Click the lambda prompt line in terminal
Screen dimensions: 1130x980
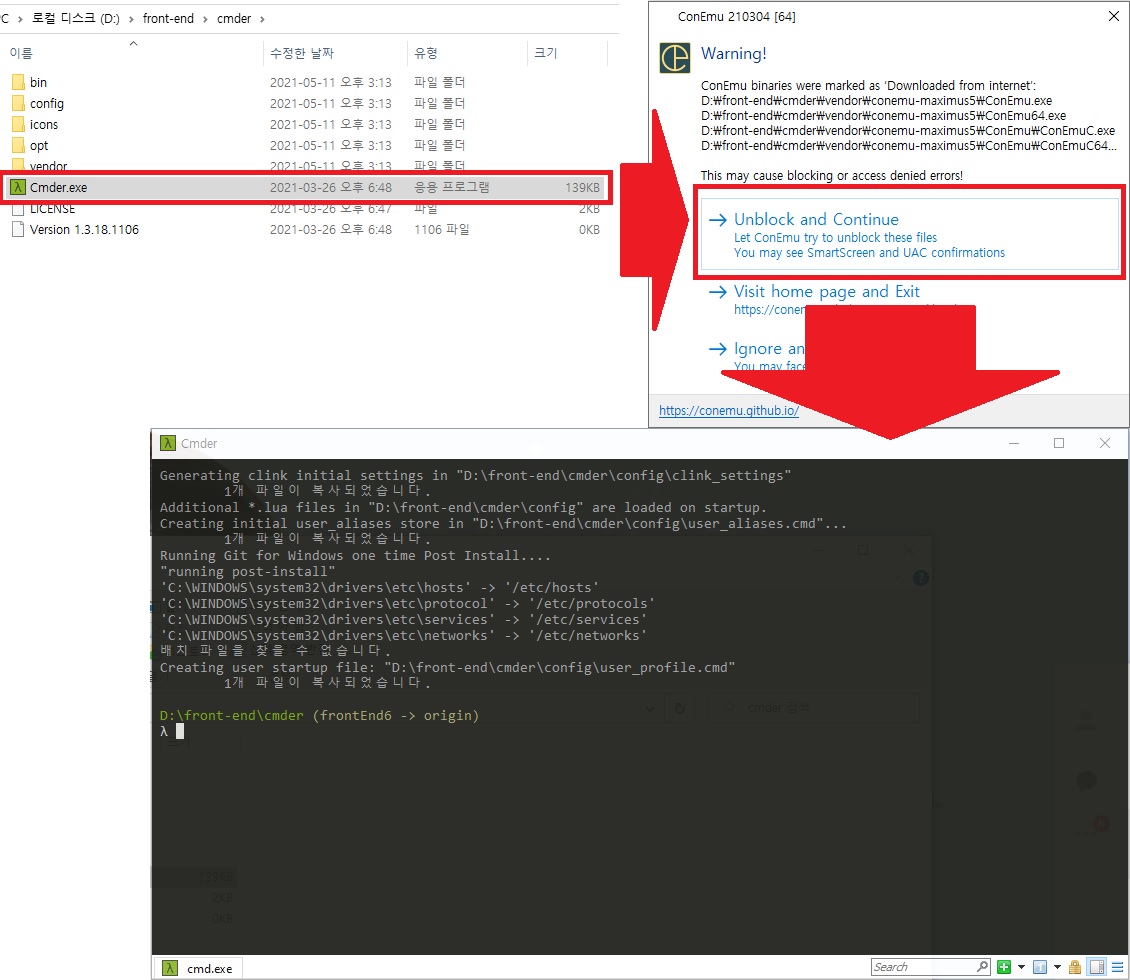pyautogui.click(x=172, y=731)
